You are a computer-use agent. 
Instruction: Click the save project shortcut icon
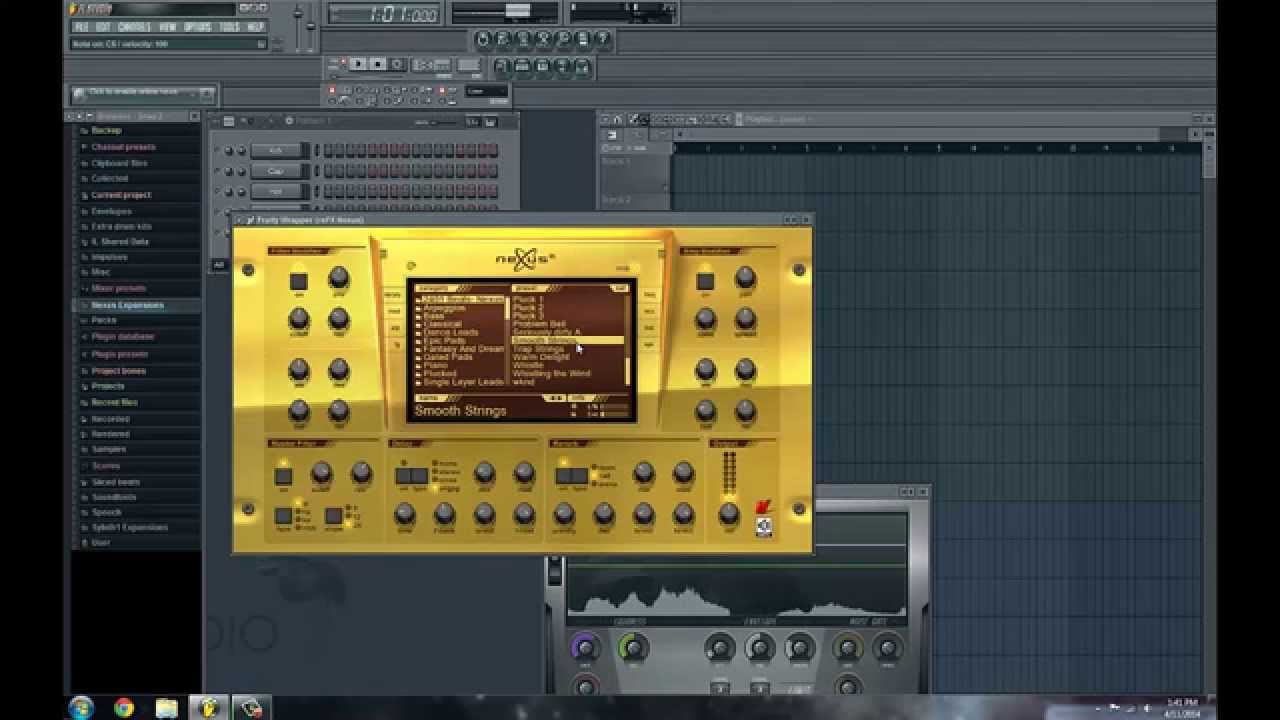tap(503, 39)
